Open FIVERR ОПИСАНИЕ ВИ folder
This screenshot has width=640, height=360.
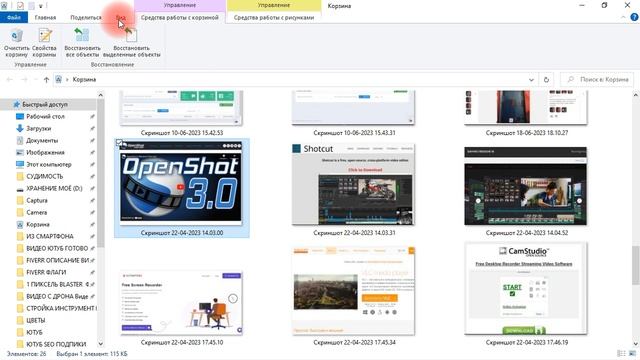57,260
